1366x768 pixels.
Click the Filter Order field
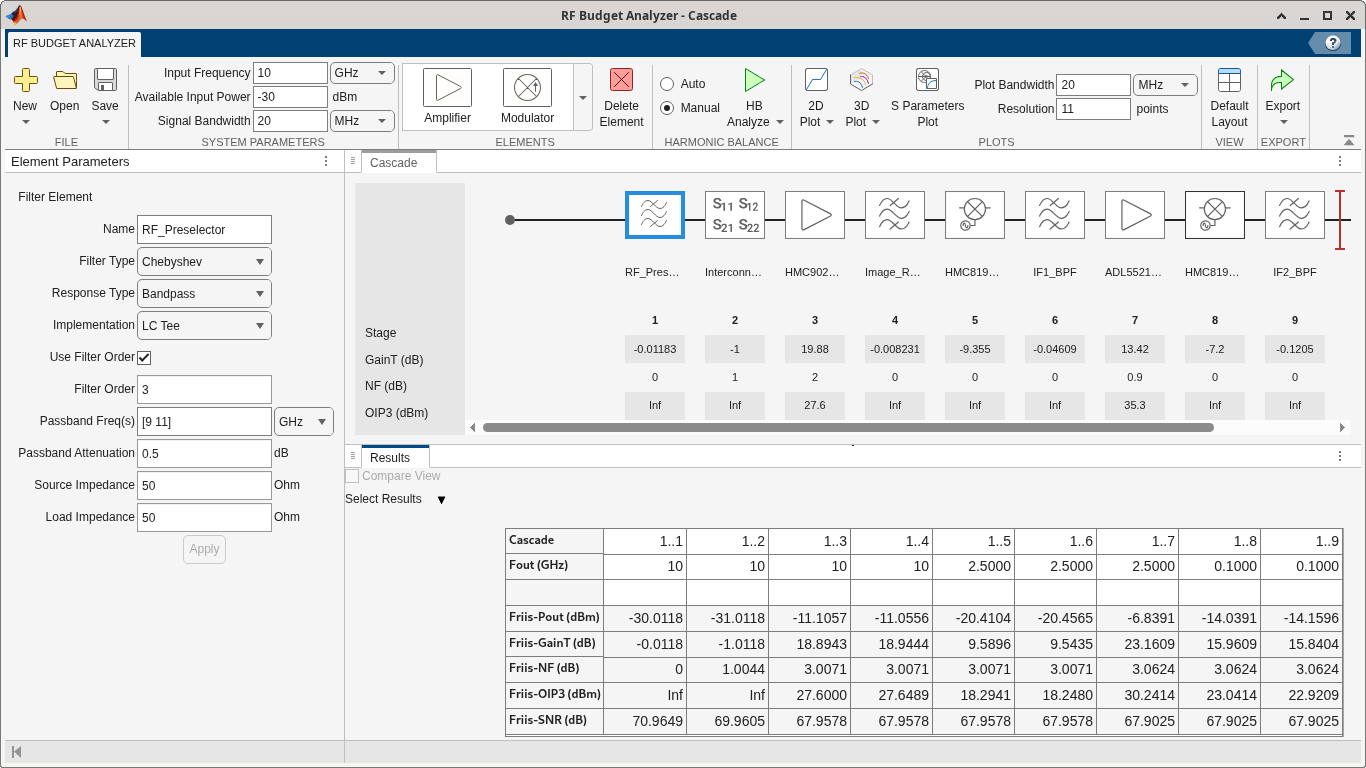point(204,389)
